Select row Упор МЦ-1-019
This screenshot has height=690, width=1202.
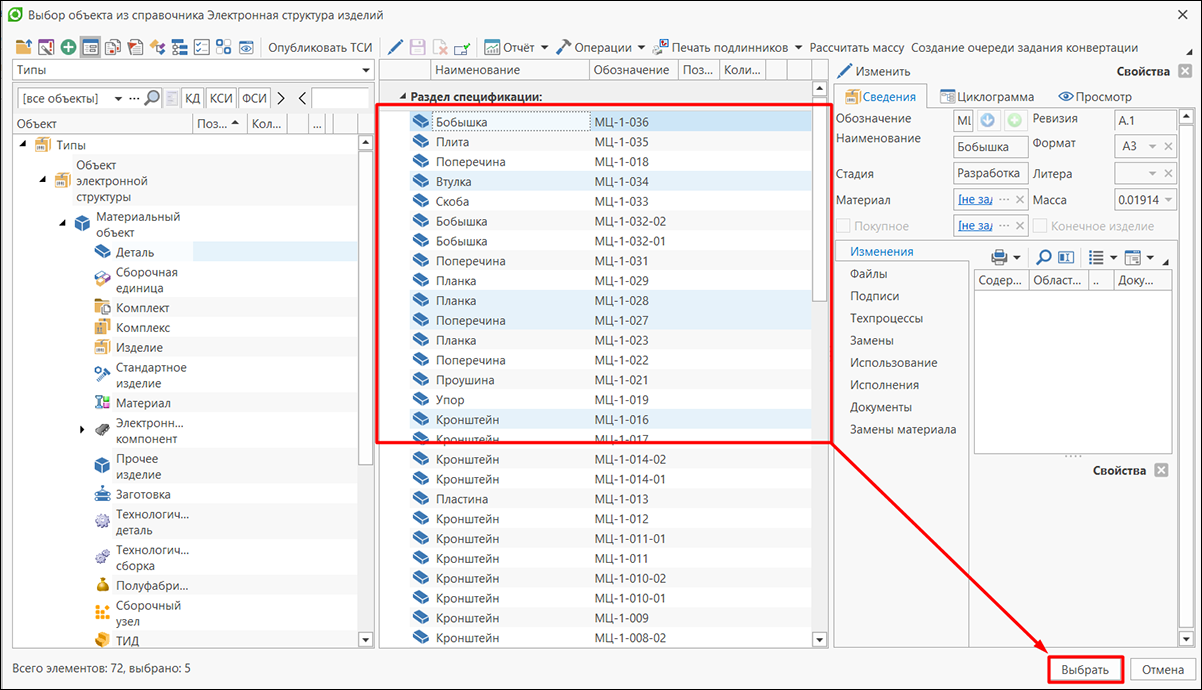click(x=610, y=400)
